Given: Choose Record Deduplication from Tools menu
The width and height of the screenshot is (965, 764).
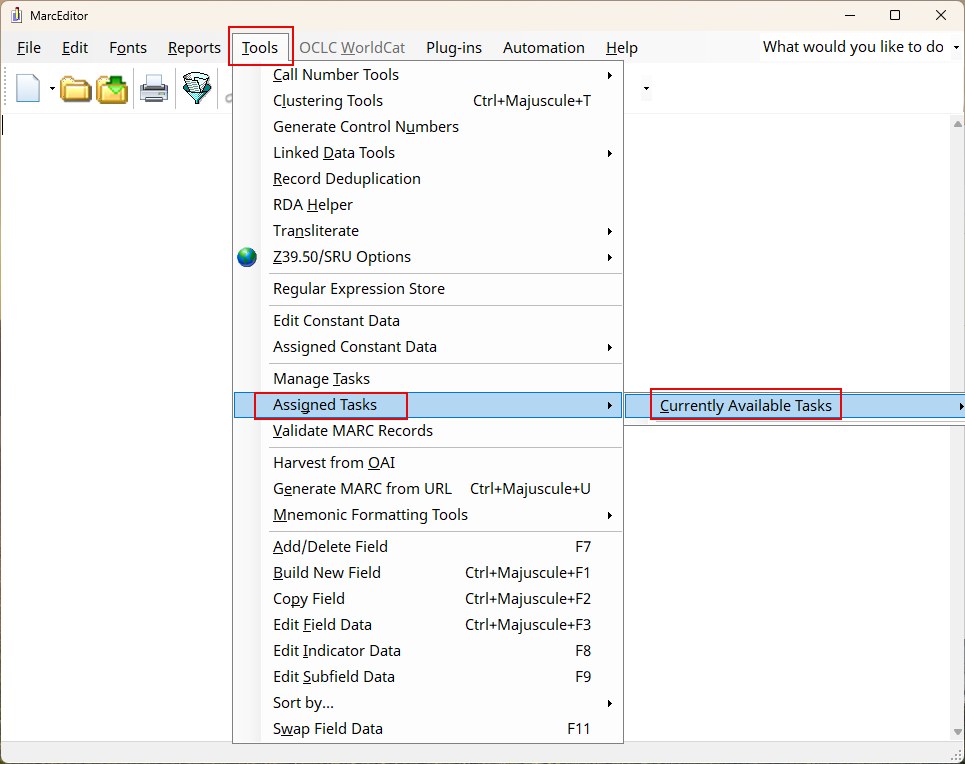Looking at the screenshot, I should (x=346, y=179).
